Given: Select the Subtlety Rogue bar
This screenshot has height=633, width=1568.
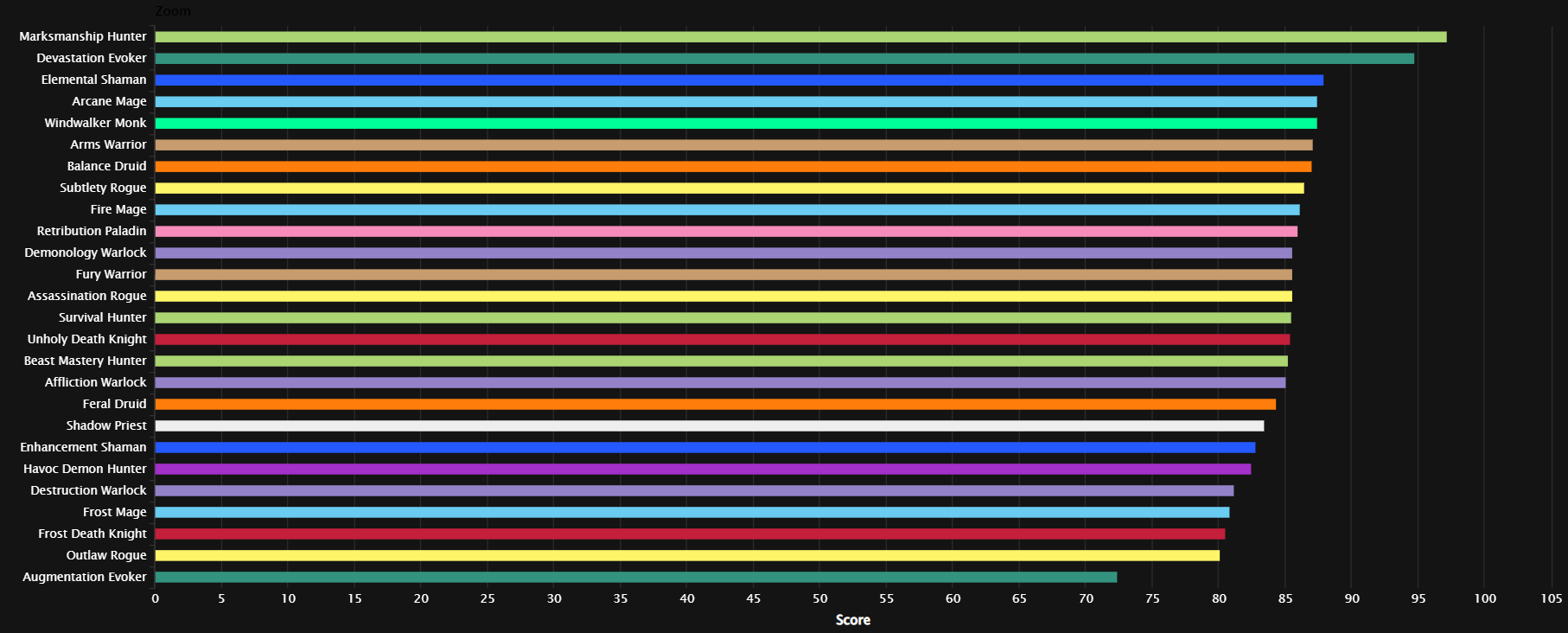Looking at the screenshot, I should (x=730, y=188).
